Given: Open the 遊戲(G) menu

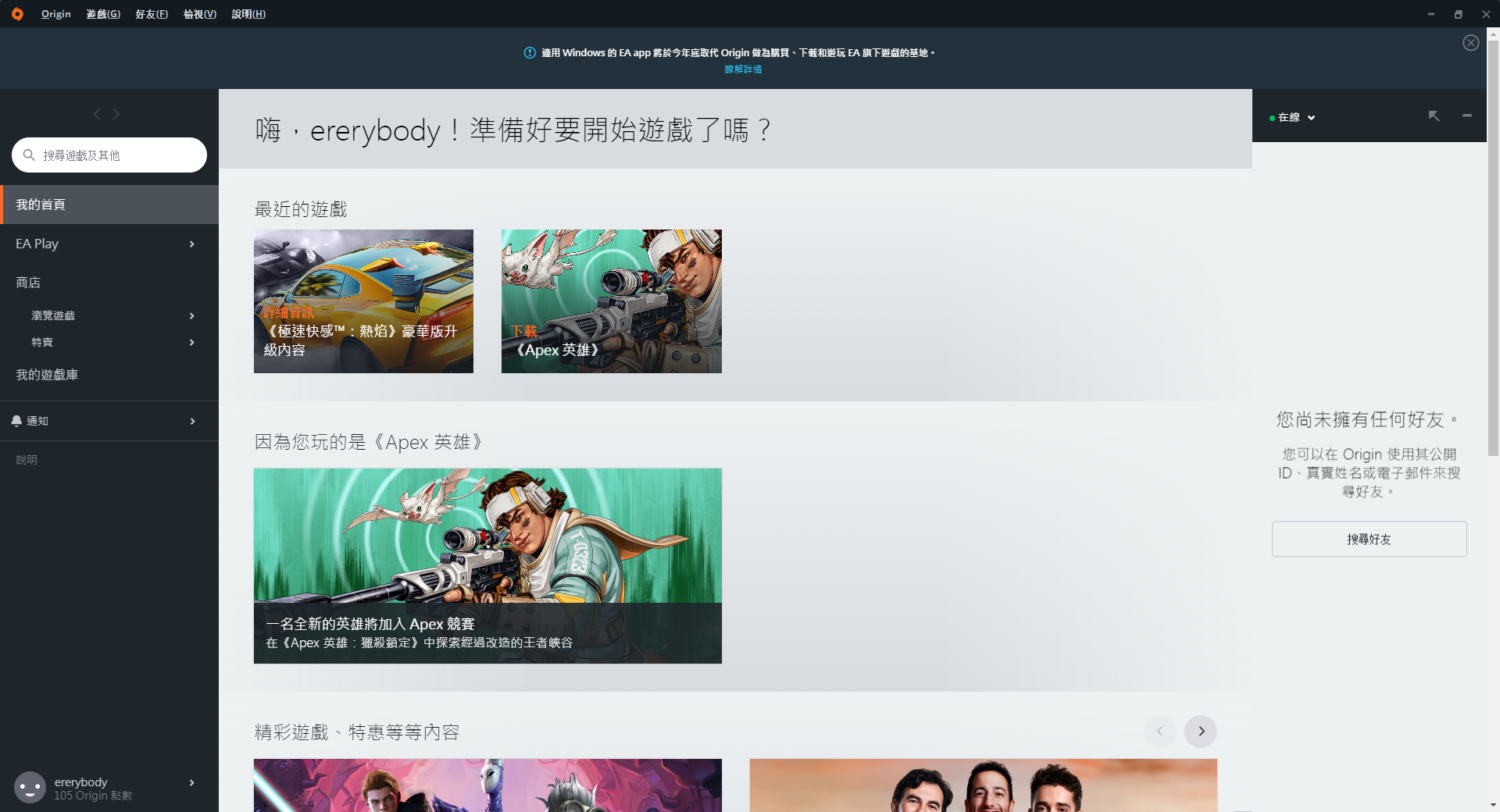Looking at the screenshot, I should coord(103,14).
